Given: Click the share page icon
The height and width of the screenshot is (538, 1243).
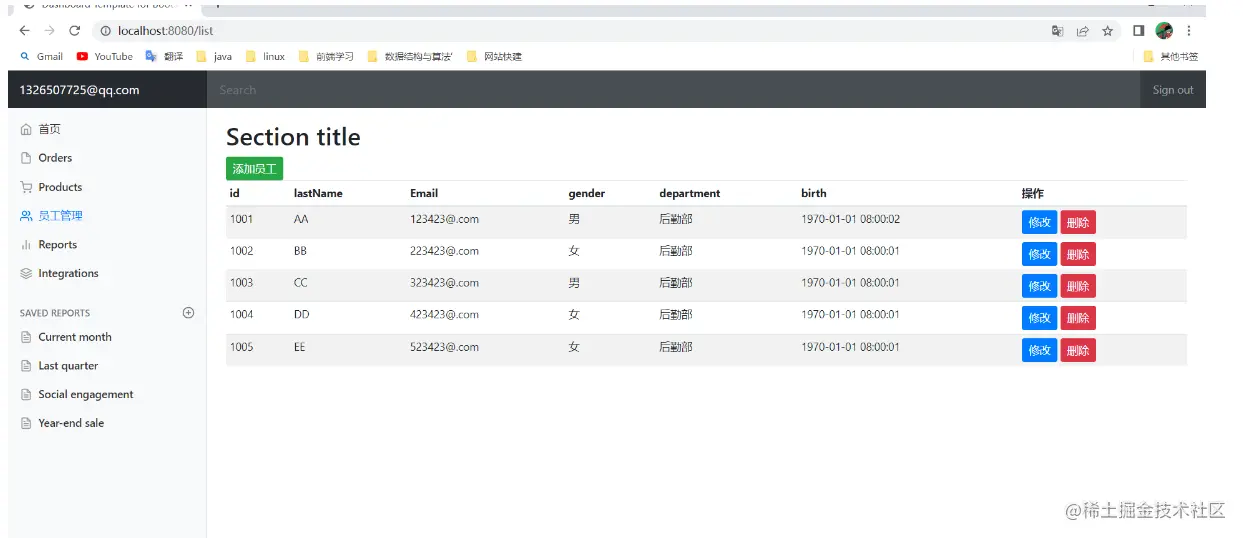Looking at the screenshot, I should pyautogui.click(x=1082, y=31).
